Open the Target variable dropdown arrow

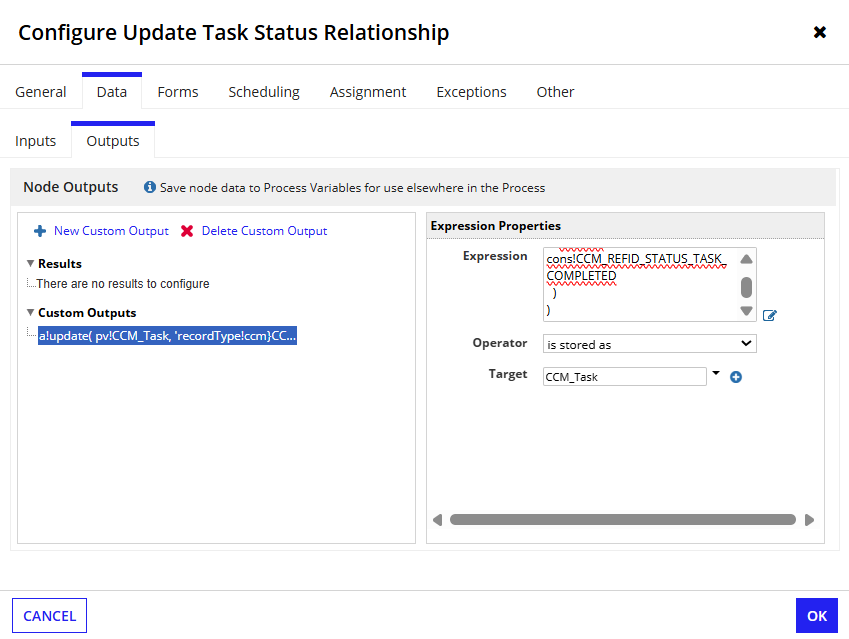(x=716, y=373)
